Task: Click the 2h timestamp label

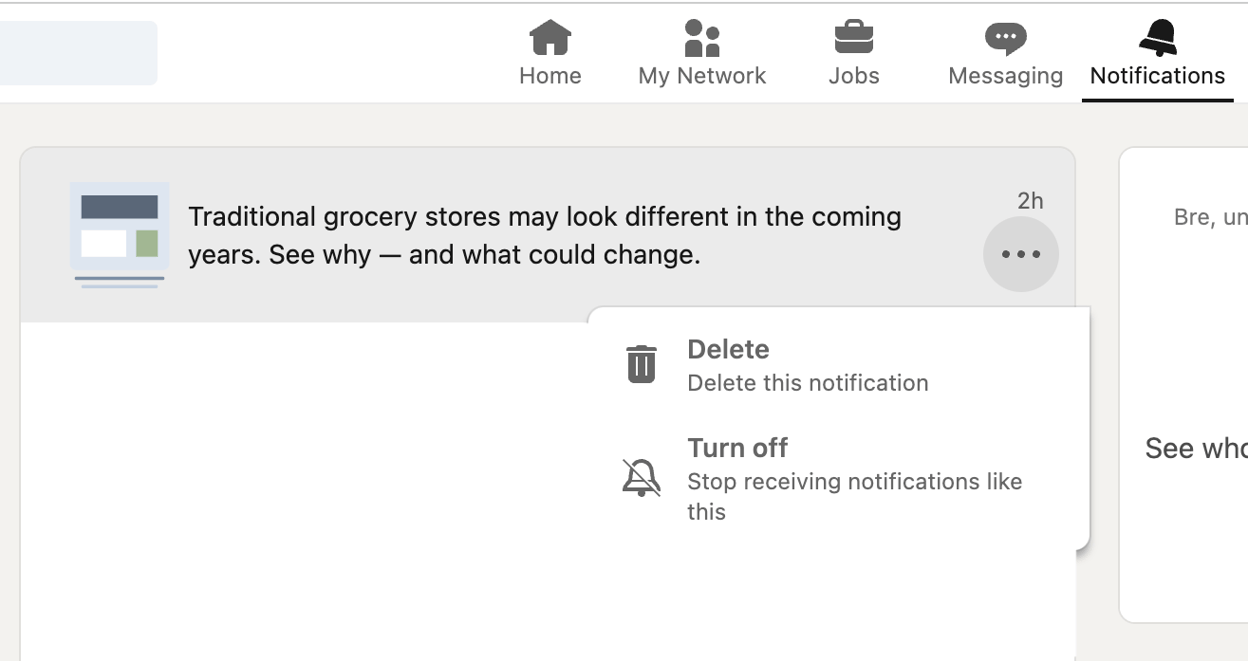Action: [x=1031, y=201]
